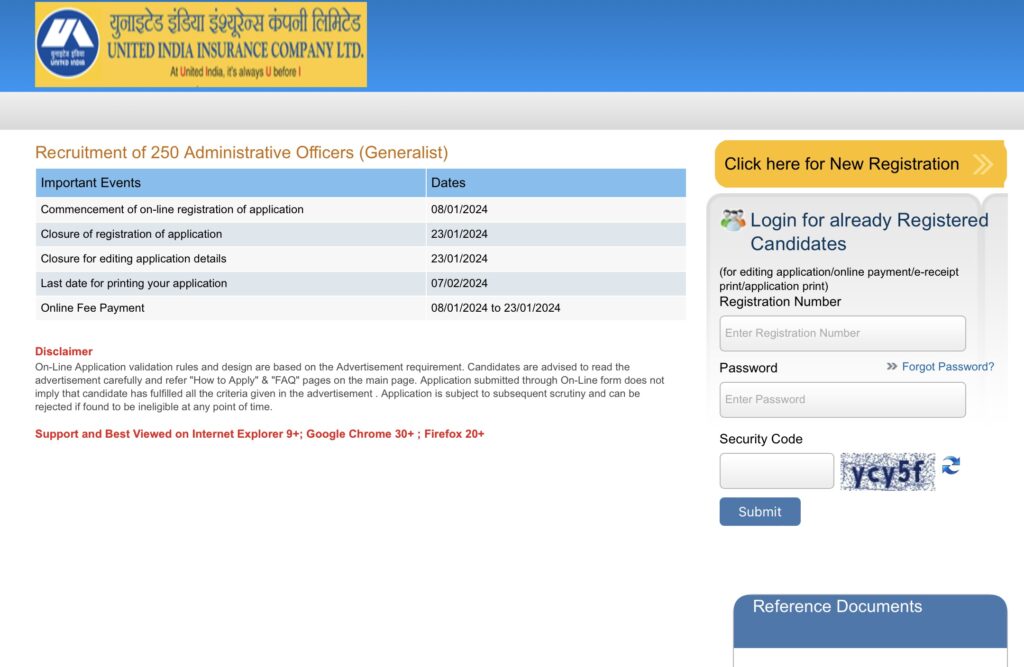Screen dimensions: 1024x667
Task: Click the registered candidates people icon
Action: click(x=733, y=220)
